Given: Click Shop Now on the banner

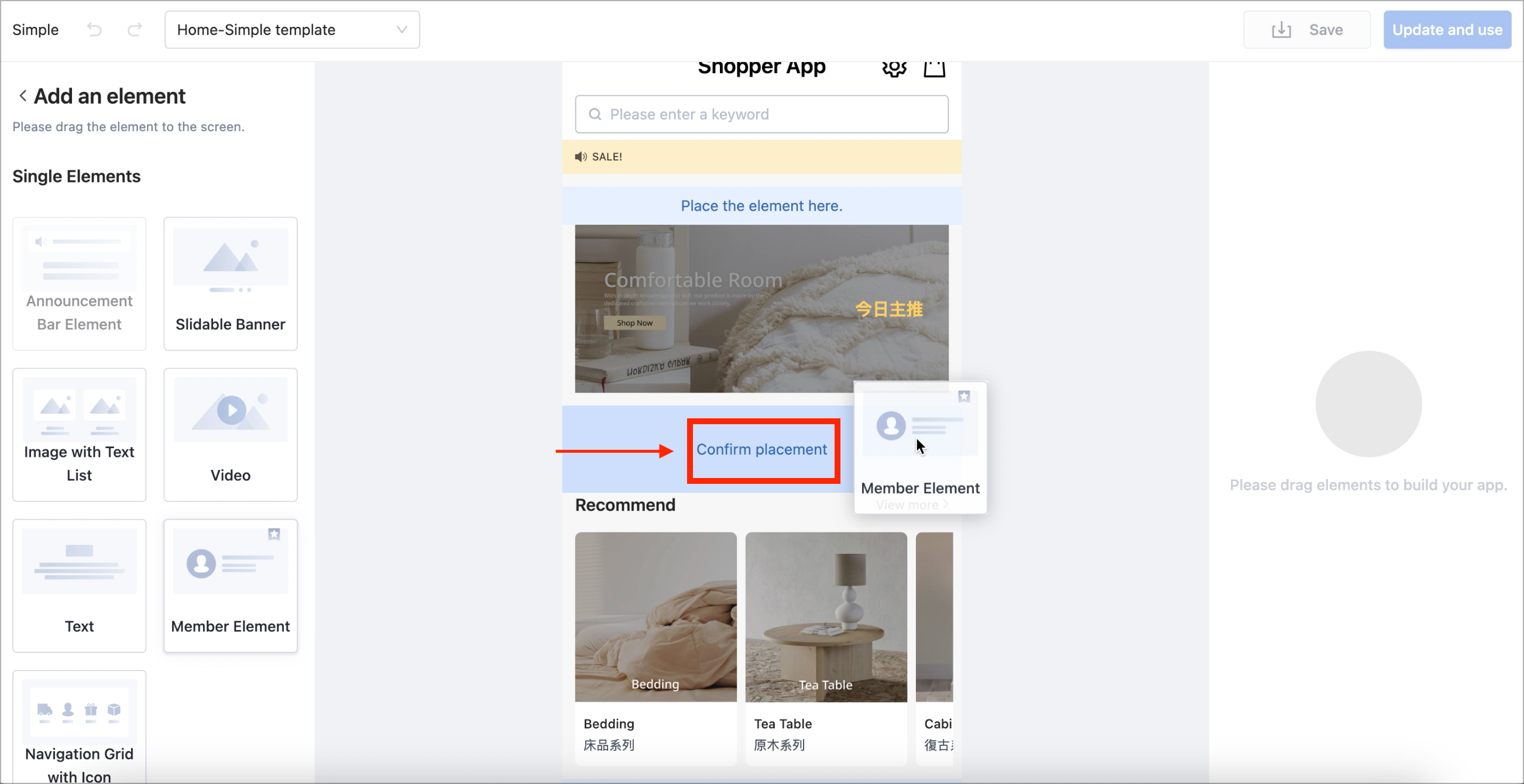Looking at the screenshot, I should click(x=634, y=323).
